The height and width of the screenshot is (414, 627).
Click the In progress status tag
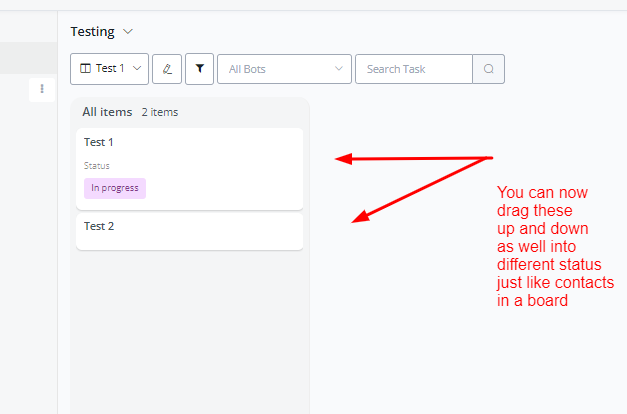[115, 188]
